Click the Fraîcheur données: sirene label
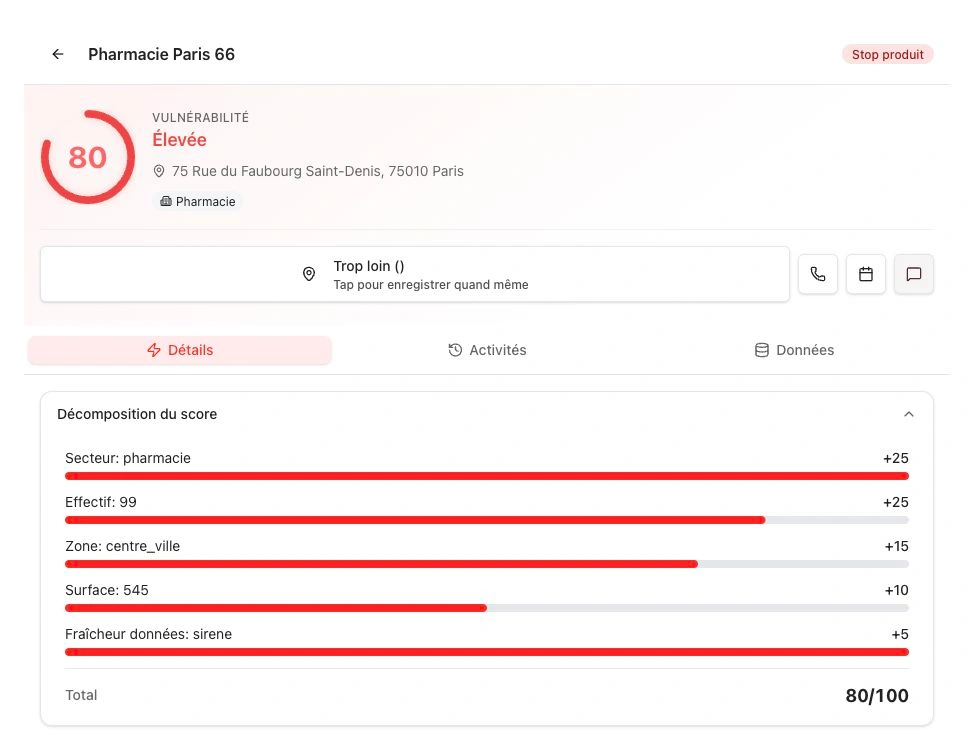The width and height of the screenshot is (974, 730). pyautogui.click(x=148, y=634)
